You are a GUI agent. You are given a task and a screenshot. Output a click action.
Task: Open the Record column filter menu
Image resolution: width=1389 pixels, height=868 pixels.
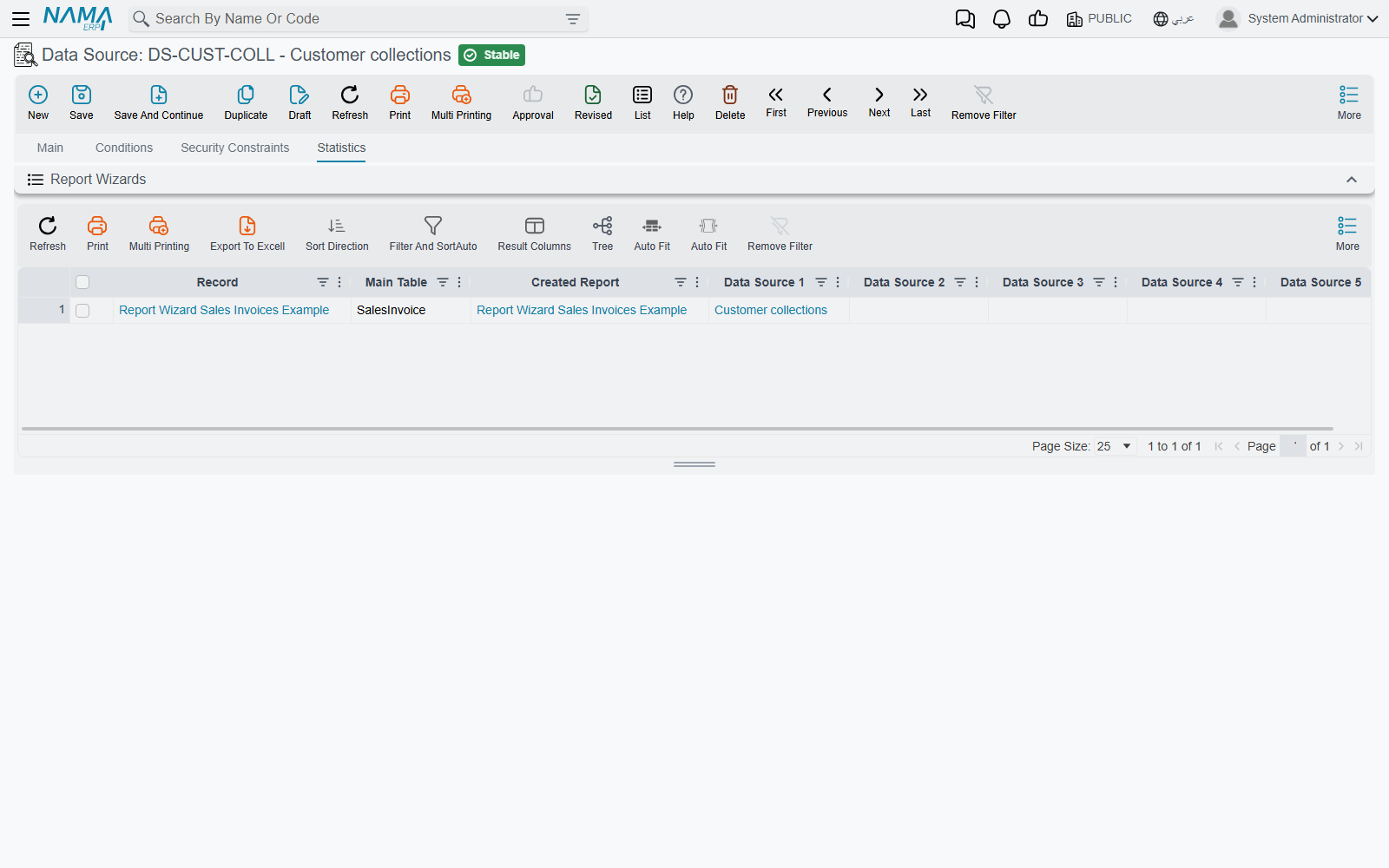point(323,282)
